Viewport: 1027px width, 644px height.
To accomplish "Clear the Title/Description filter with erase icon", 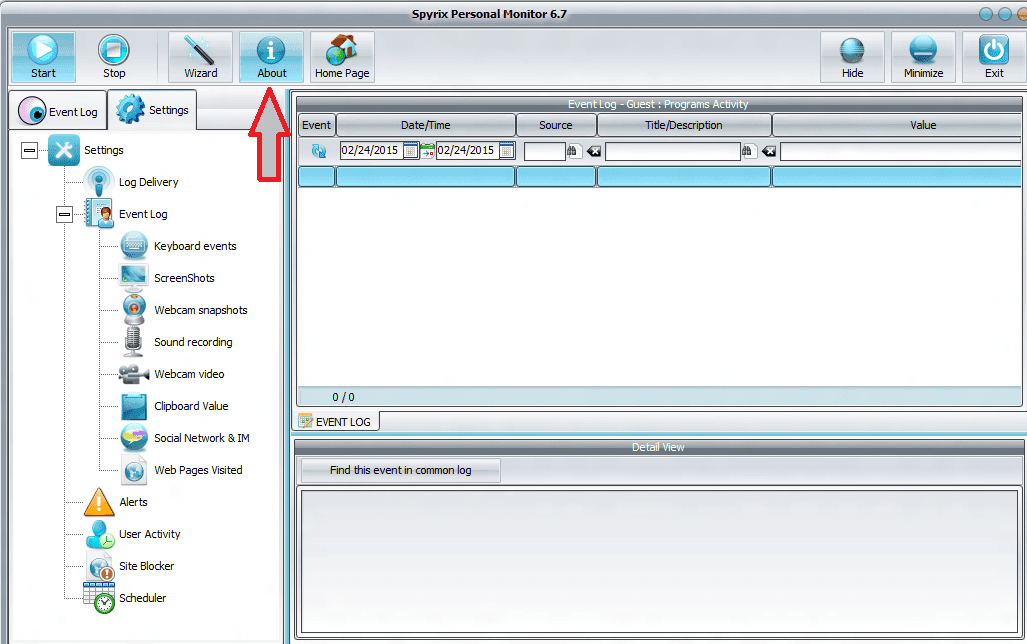I will pos(768,151).
